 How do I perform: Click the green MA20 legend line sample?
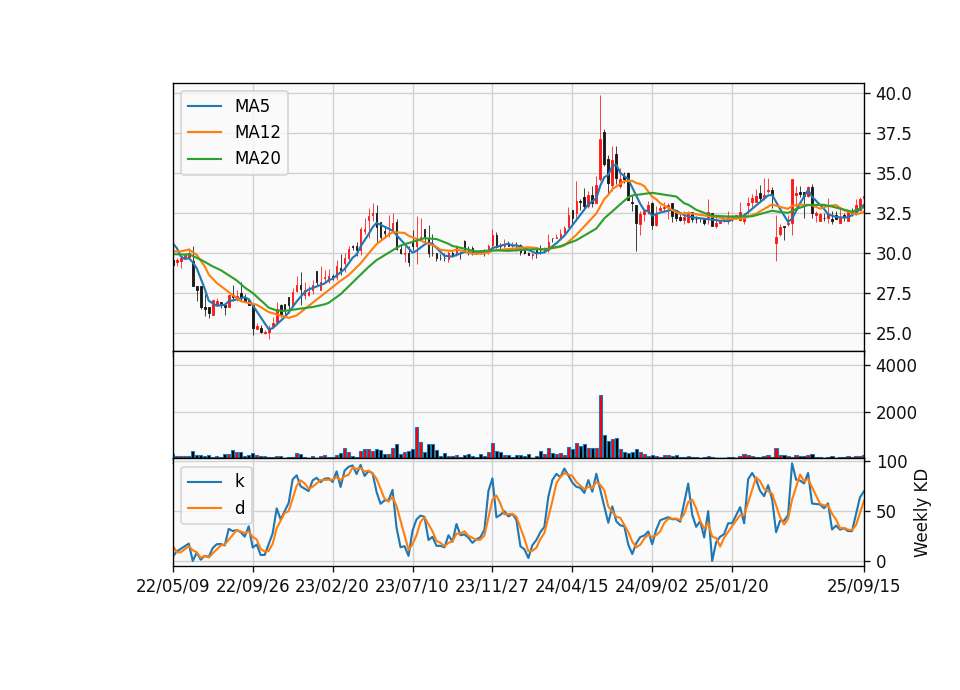click(204, 158)
